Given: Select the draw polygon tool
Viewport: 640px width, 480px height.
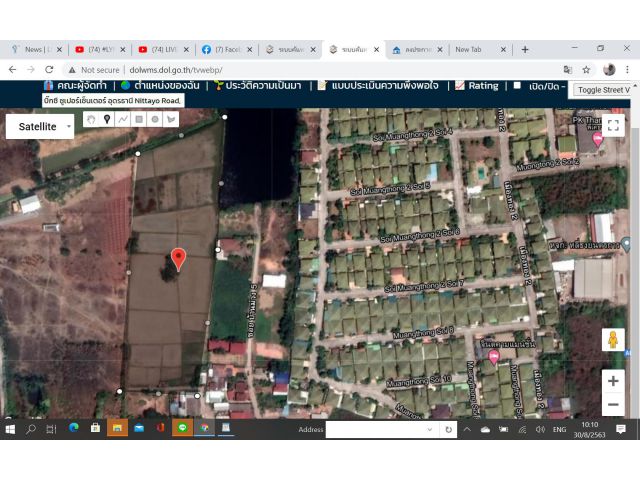Looking at the screenshot, I should [x=171, y=119].
